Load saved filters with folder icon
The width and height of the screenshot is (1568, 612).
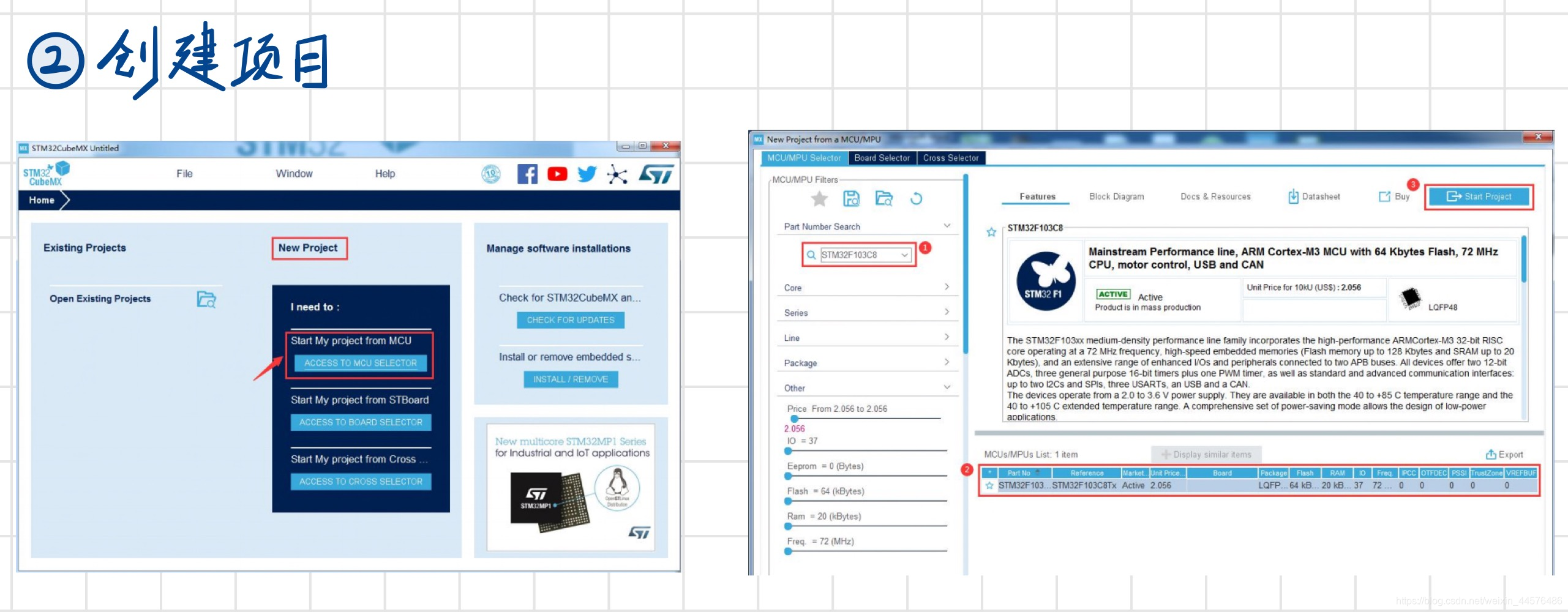pyautogui.click(x=883, y=198)
